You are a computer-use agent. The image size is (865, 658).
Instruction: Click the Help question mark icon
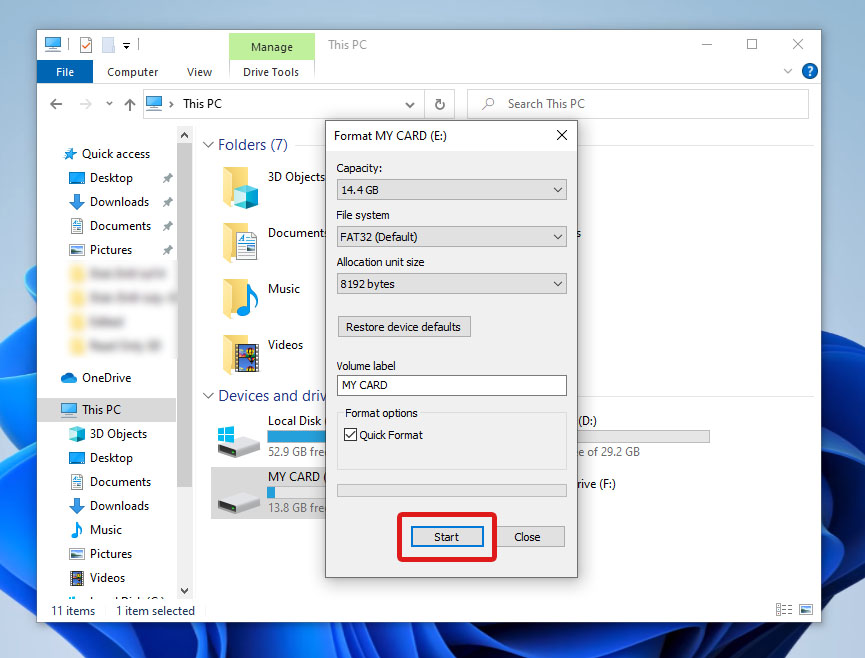[x=810, y=71]
